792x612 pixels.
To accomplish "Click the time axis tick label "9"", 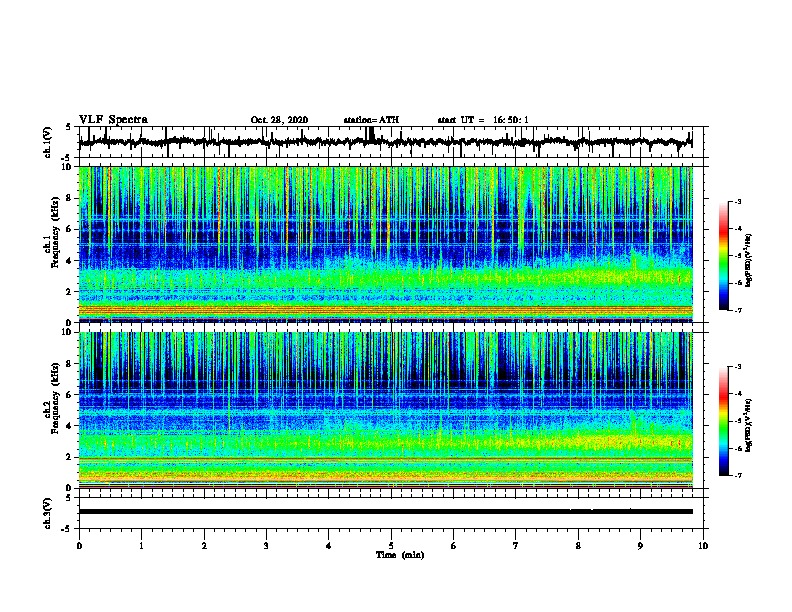I will click(x=640, y=546).
